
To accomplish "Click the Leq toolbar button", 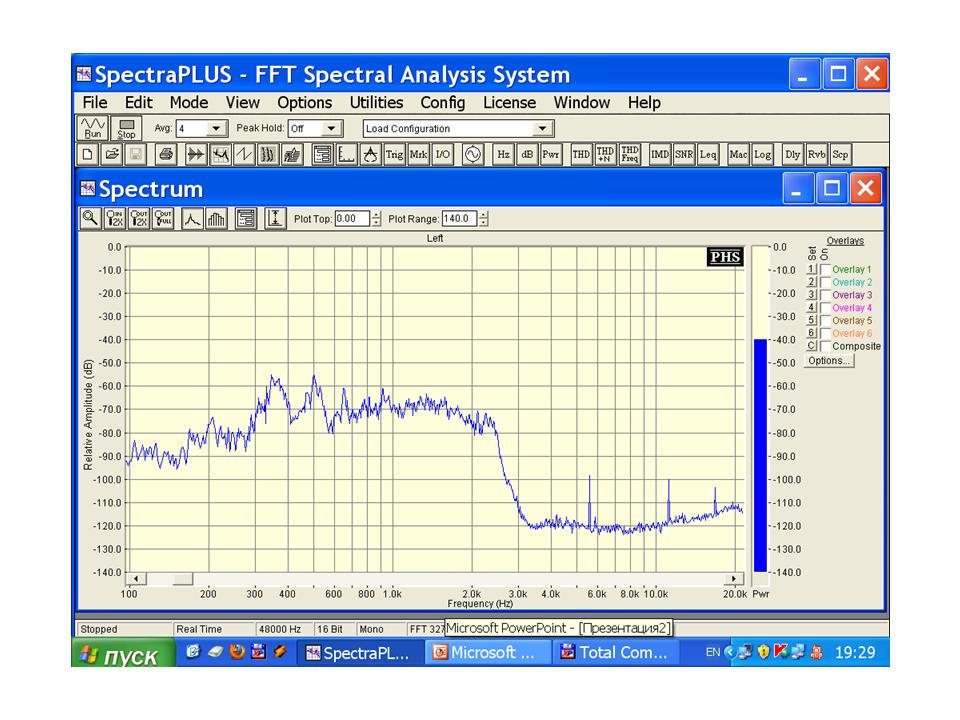I will (708, 154).
